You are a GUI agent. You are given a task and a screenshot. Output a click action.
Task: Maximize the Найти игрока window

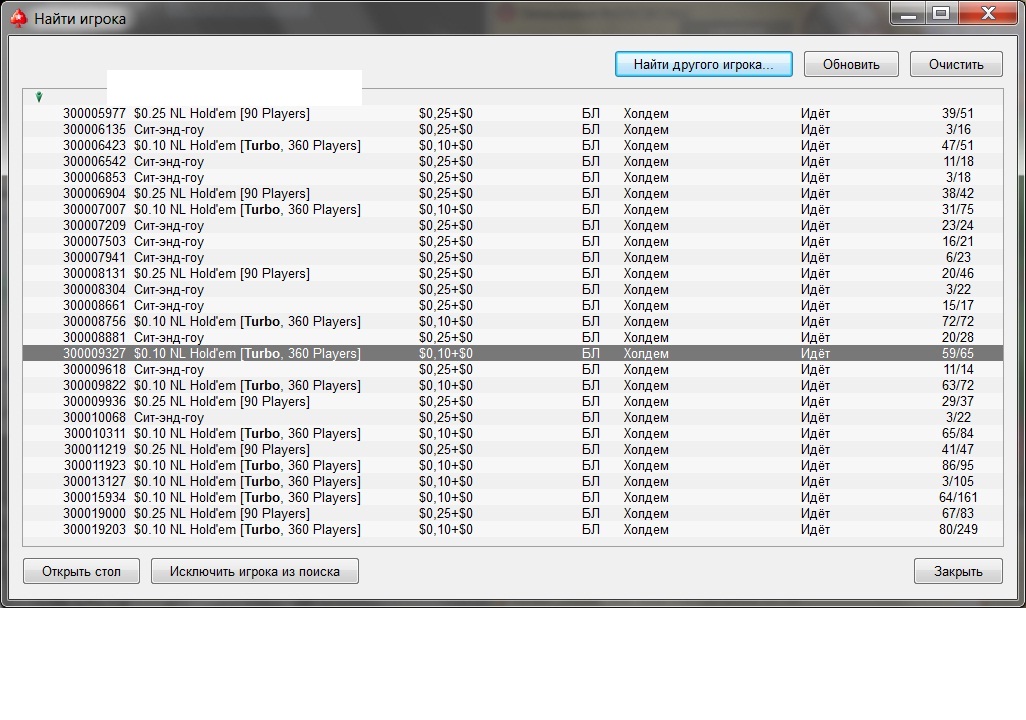(x=939, y=13)
